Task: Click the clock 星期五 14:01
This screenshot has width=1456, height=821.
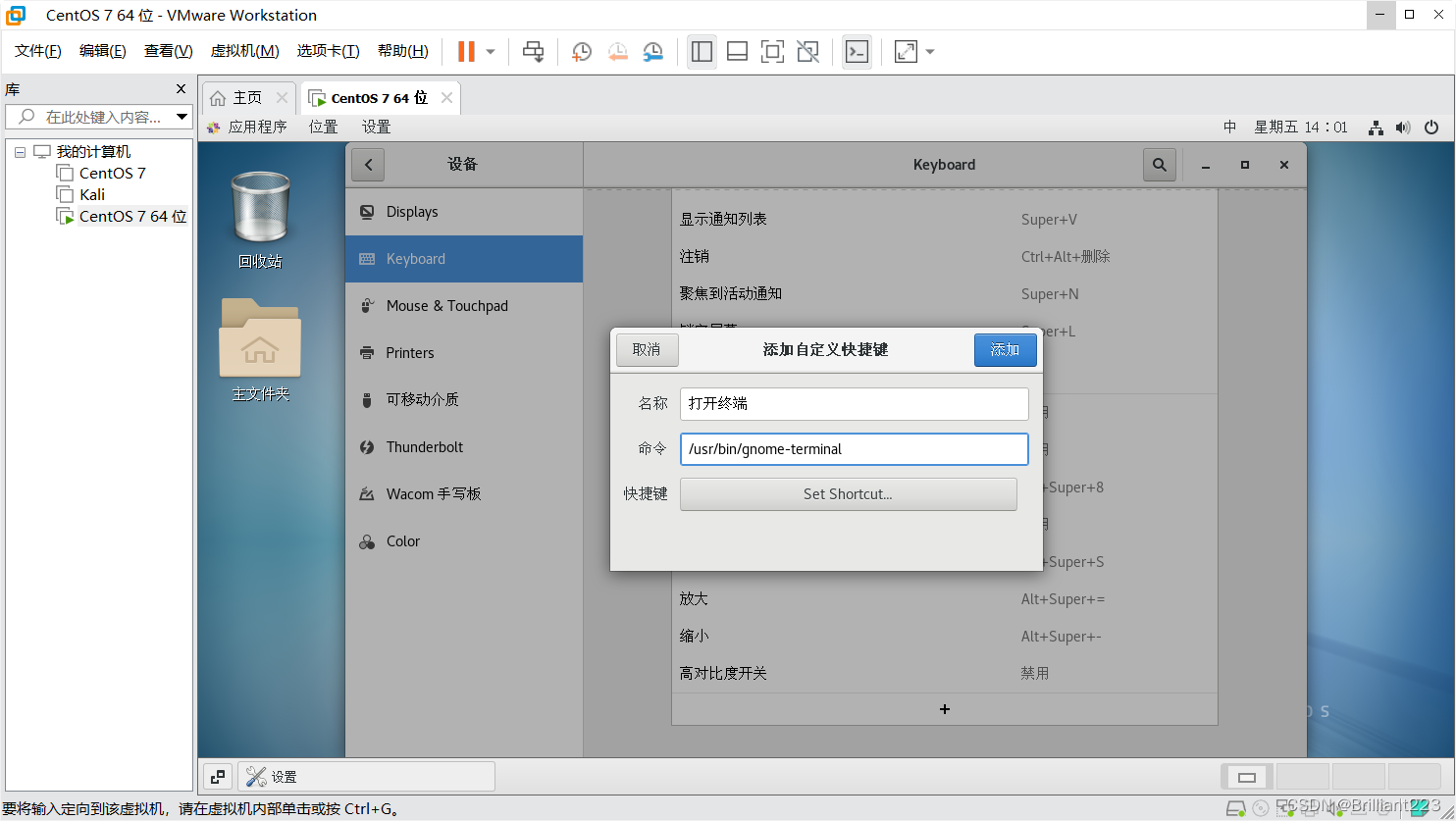Action: coord(1301,128)
